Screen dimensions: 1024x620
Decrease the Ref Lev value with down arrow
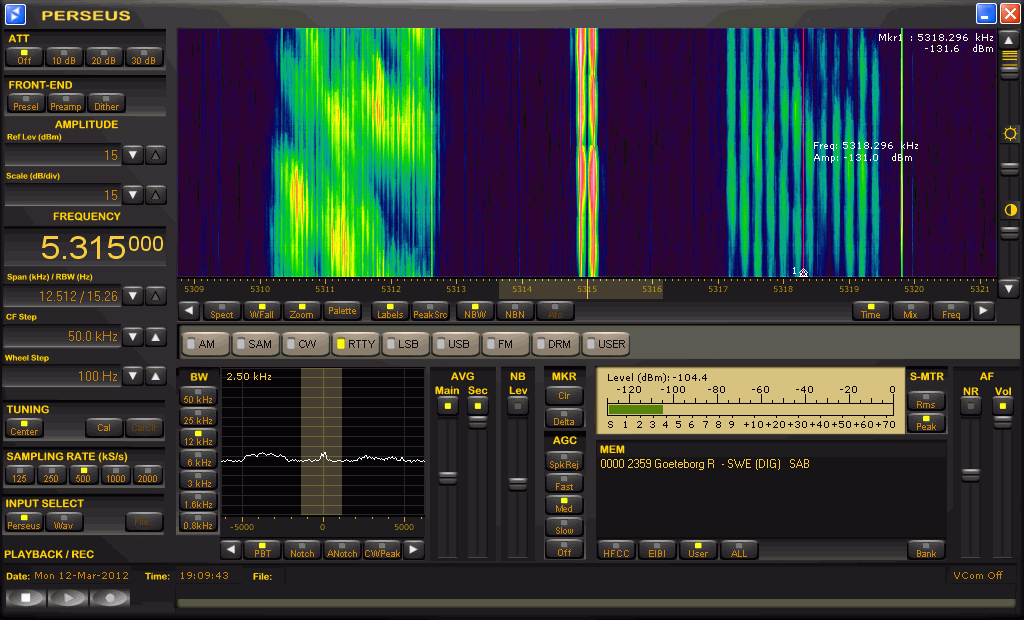click(x=135, y=155)
